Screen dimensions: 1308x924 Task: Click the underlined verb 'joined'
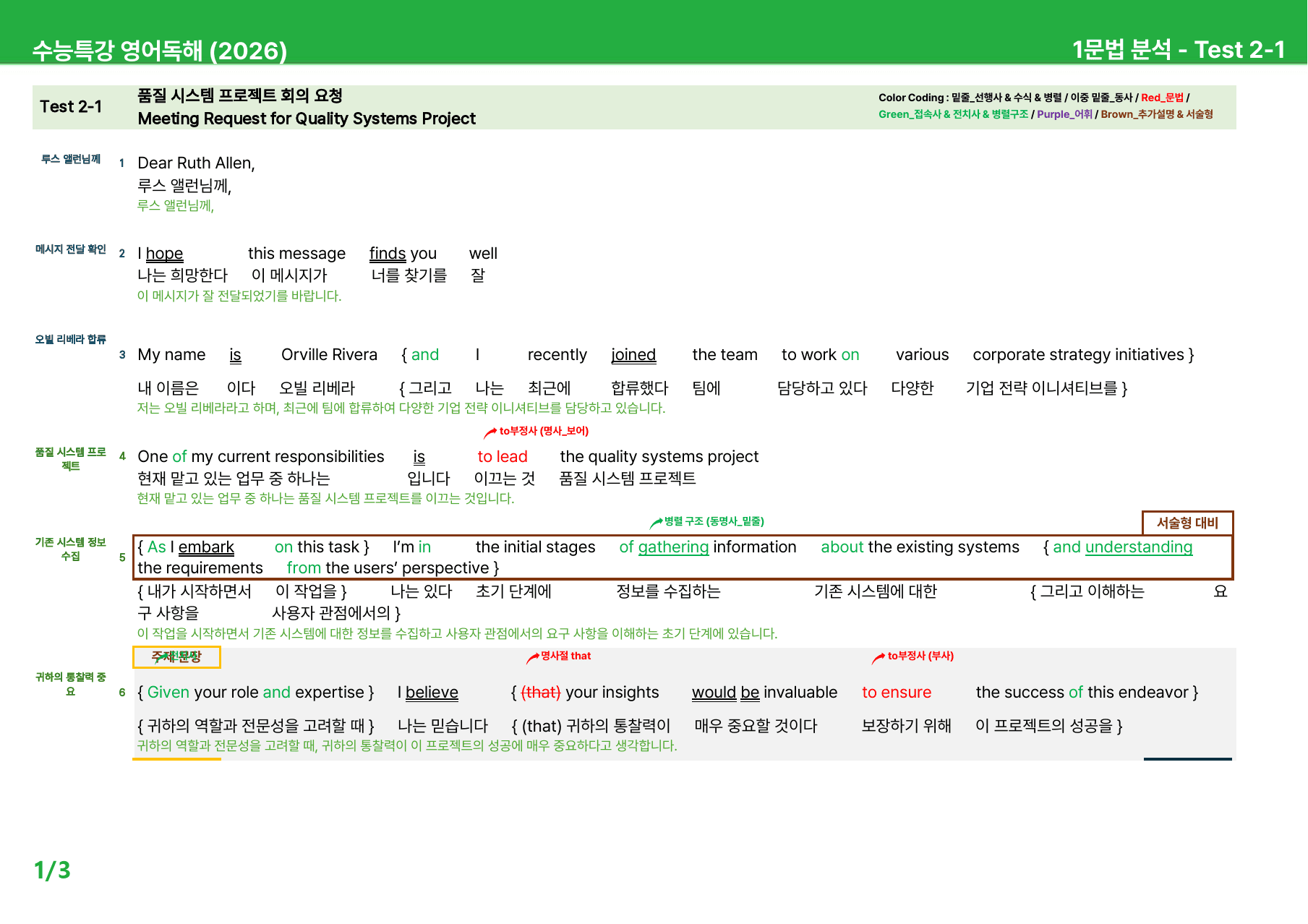[x=633, y=355]
